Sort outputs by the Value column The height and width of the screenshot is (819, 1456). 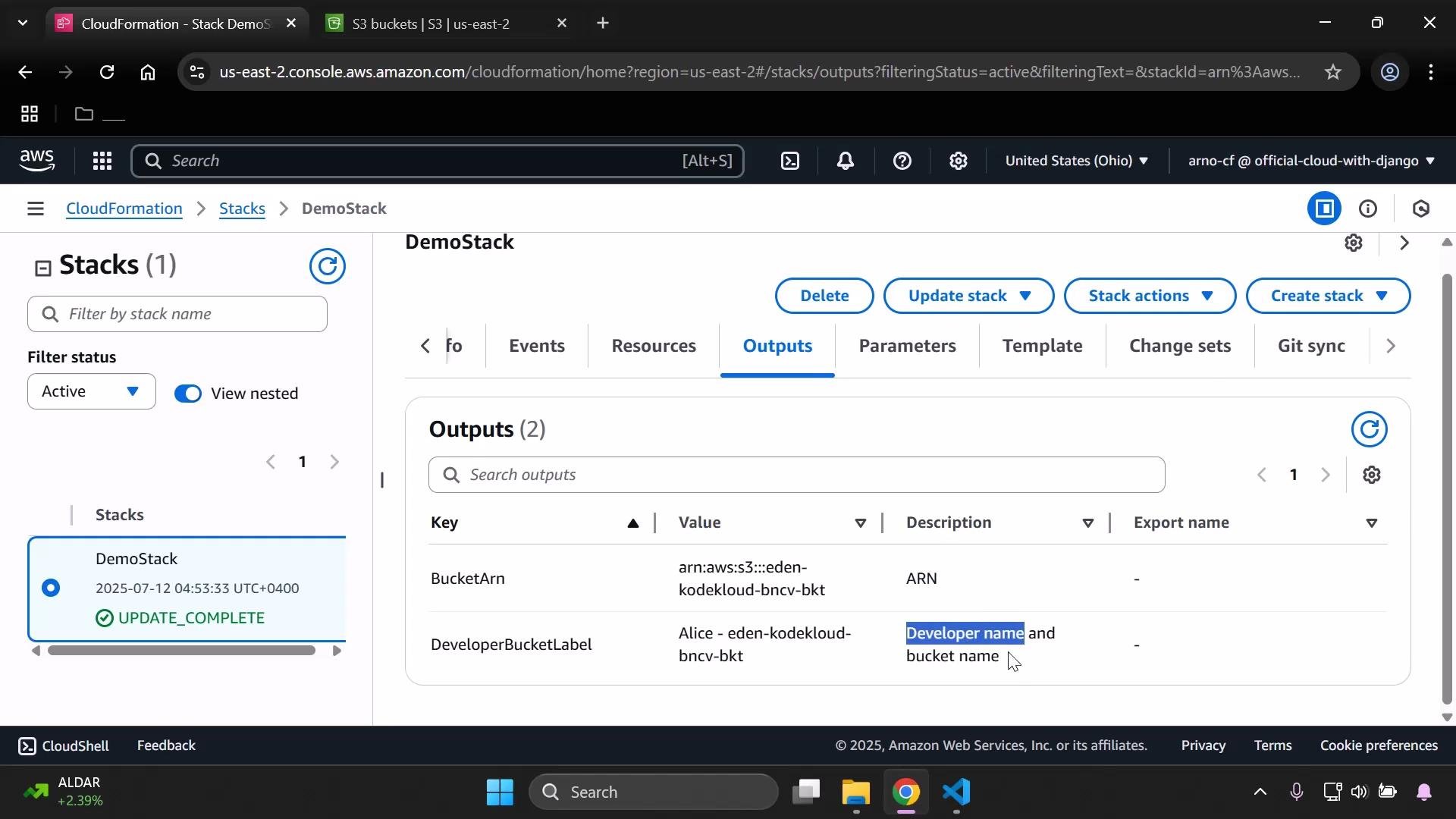pos(861,523)
